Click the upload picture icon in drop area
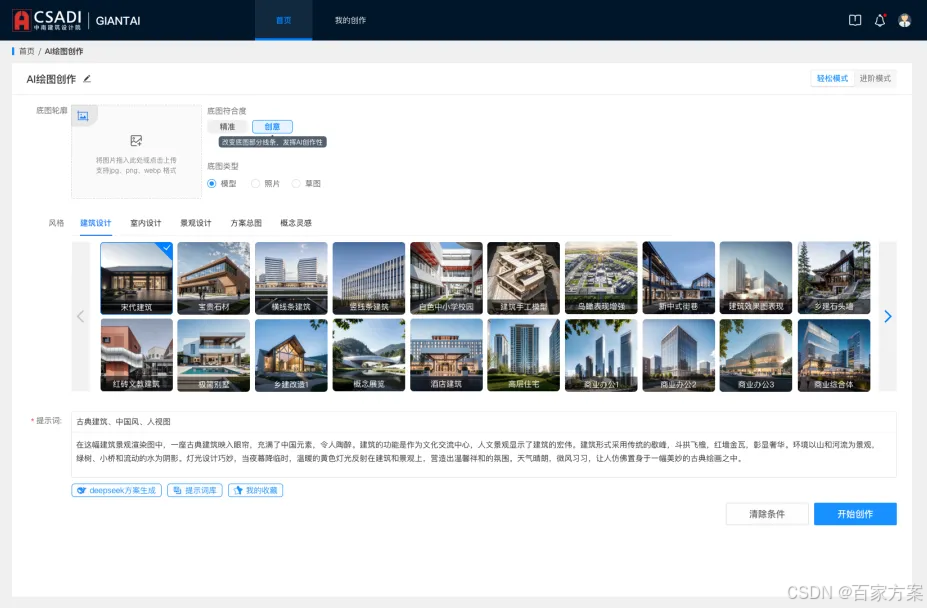Screen dimensions: 927x608 pos(136,141)
